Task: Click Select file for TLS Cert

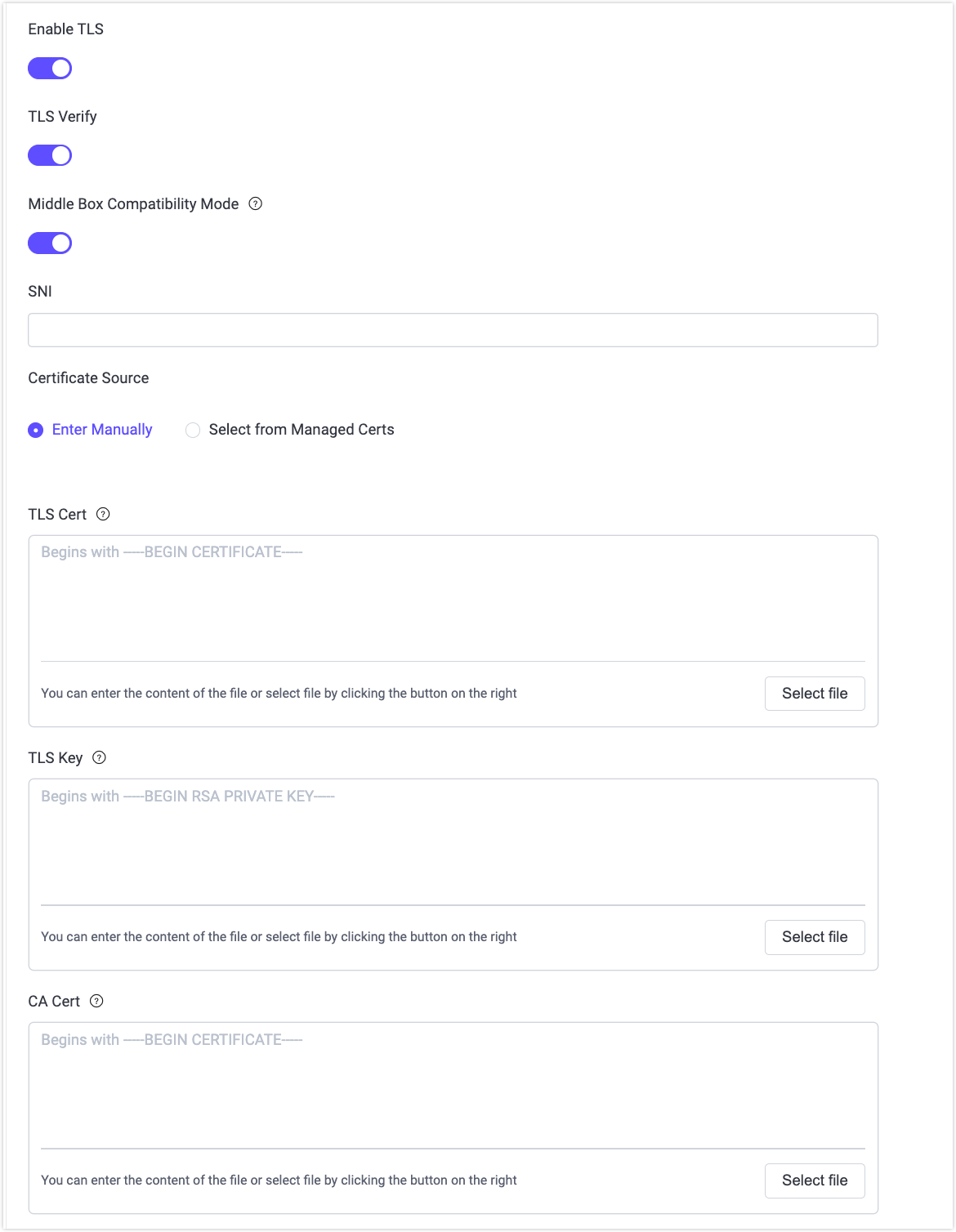Action: pos(814,693)
